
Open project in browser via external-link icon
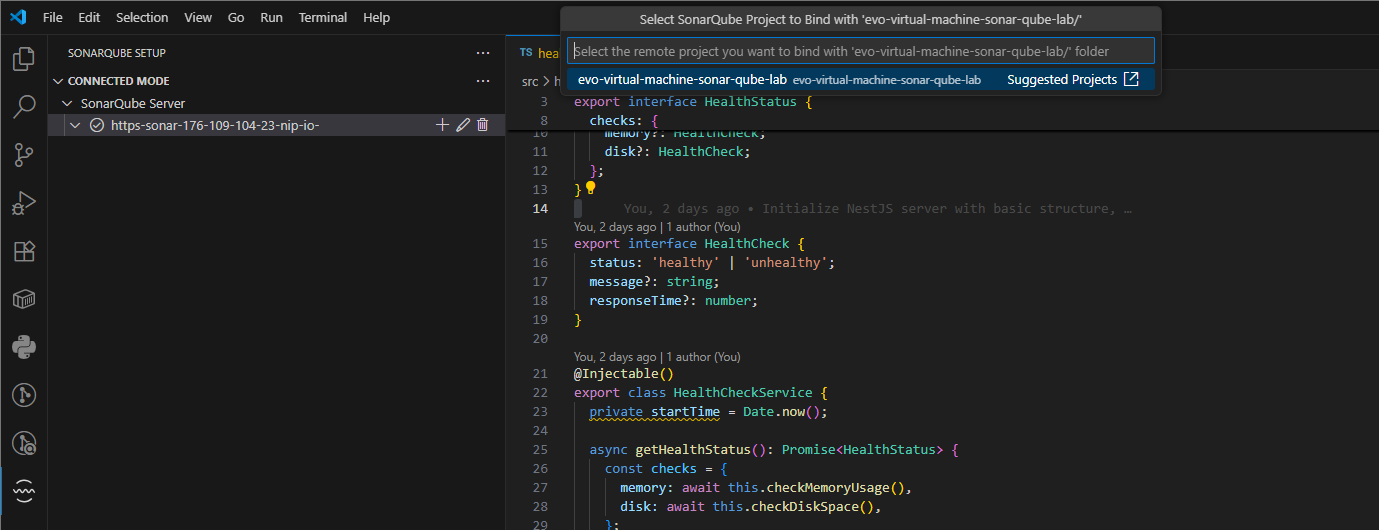(x=1132, y=79)
